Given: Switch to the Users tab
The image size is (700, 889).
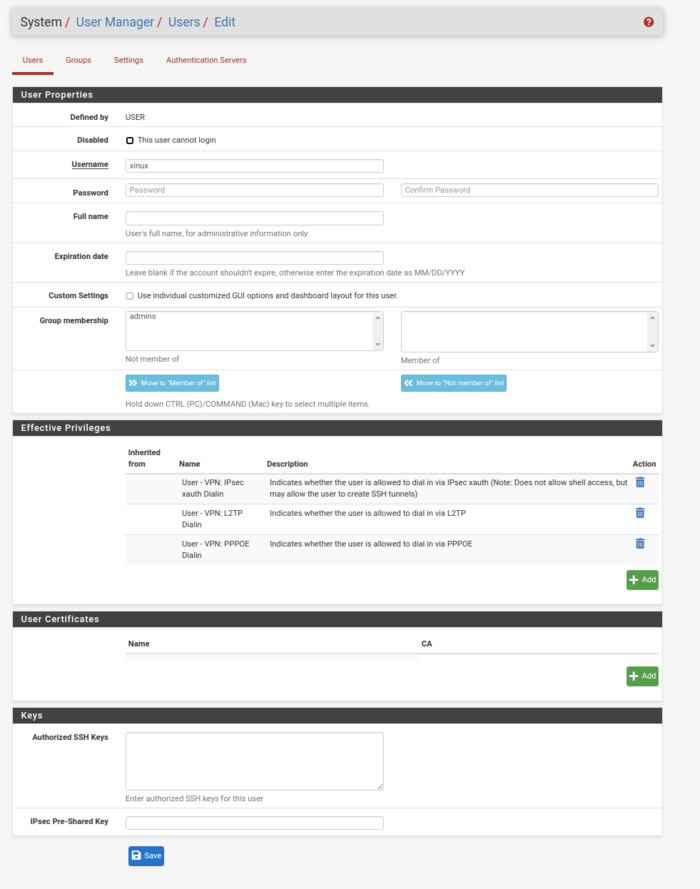Looking at the screenshot, I should [x=32, y=60].
